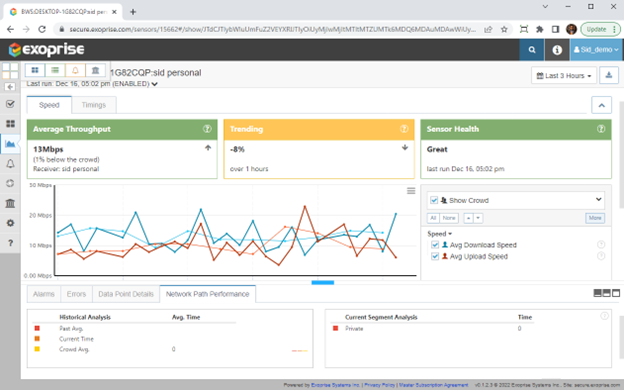Click the down arrow series button
The height and width of the screenshot is (390, 624).
coord(478,218)
